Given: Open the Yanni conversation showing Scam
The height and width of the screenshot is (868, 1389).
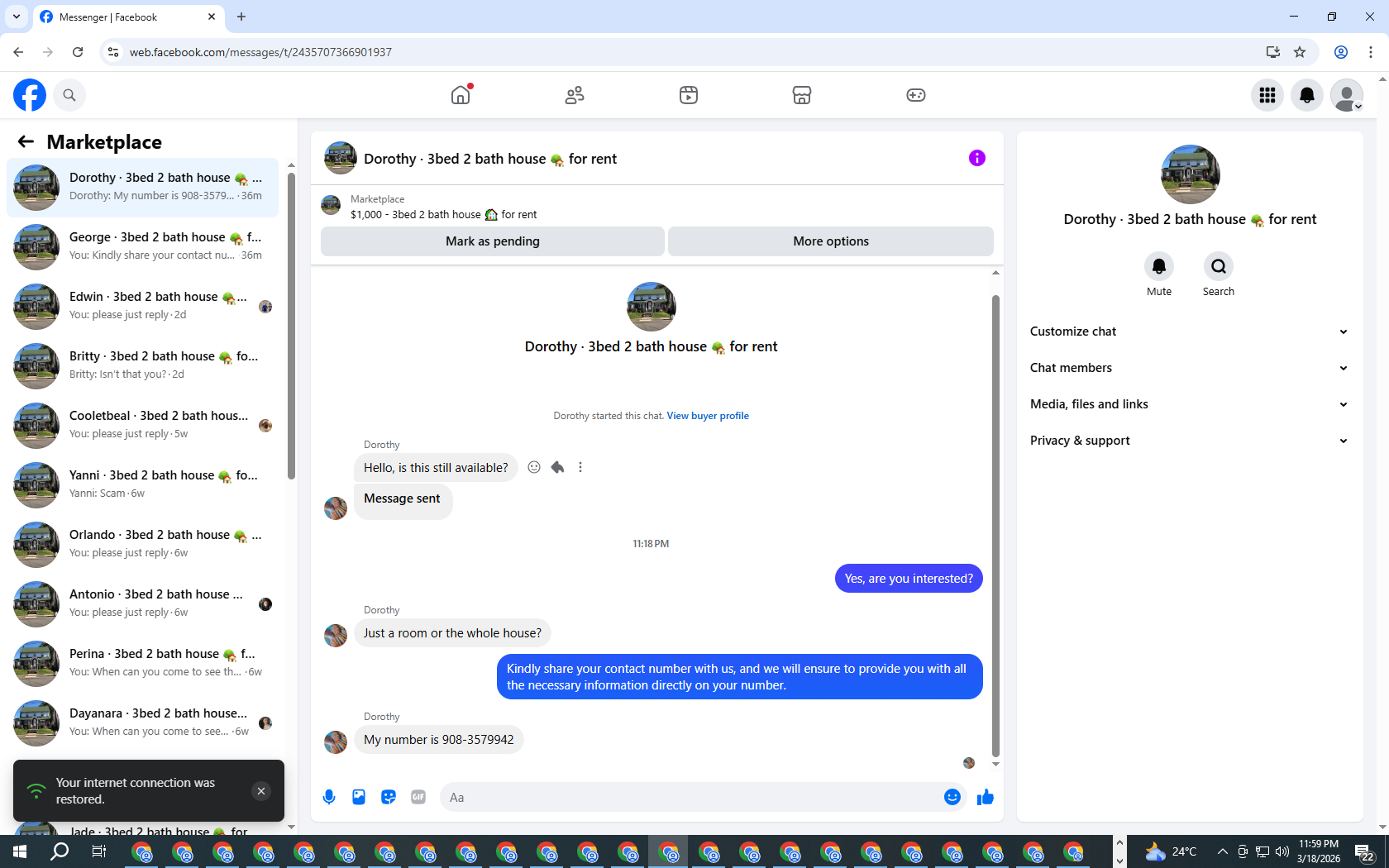Looking at the screenshot, I should pos(143,485).
